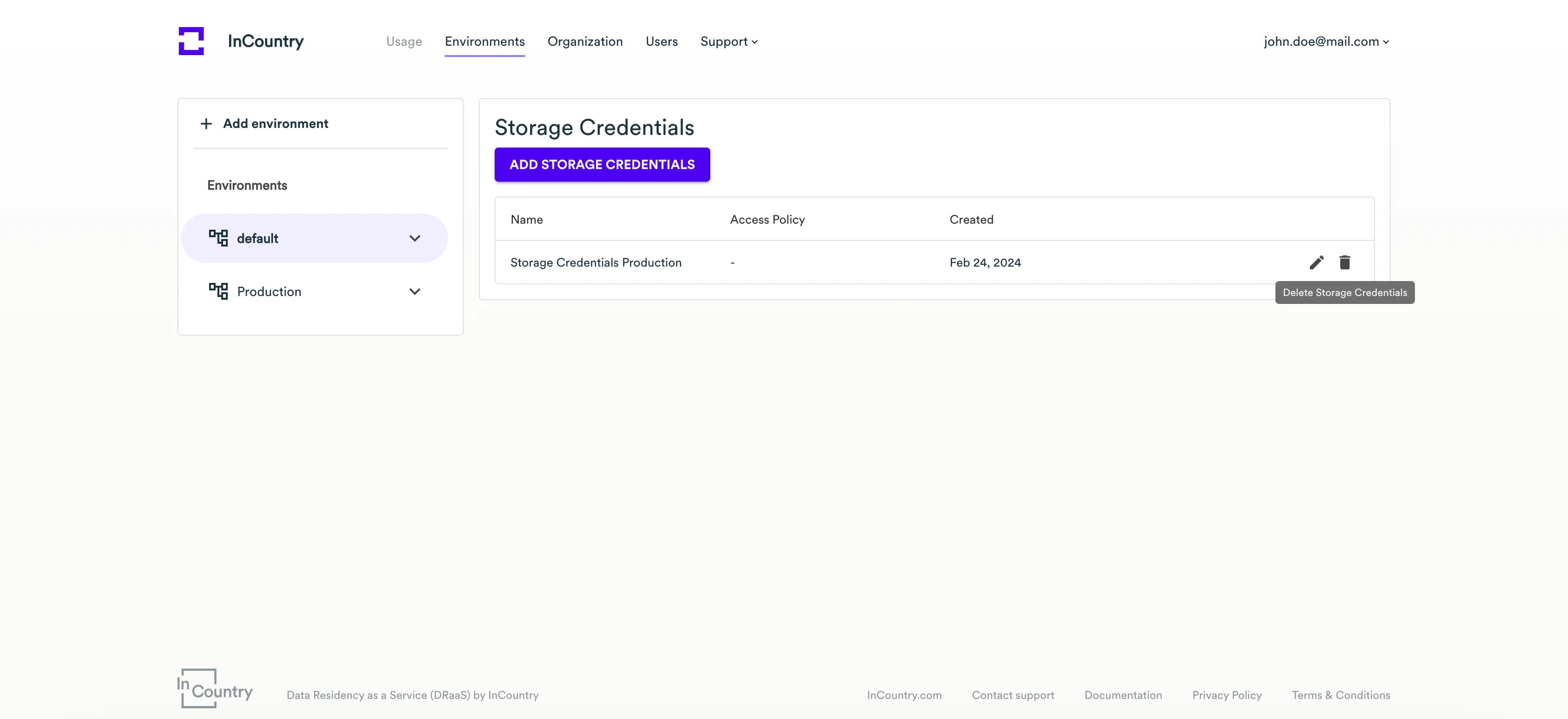1568x719 pixels.
Task: Select the Storage Credentials Production row name
Action: point(595,262)
